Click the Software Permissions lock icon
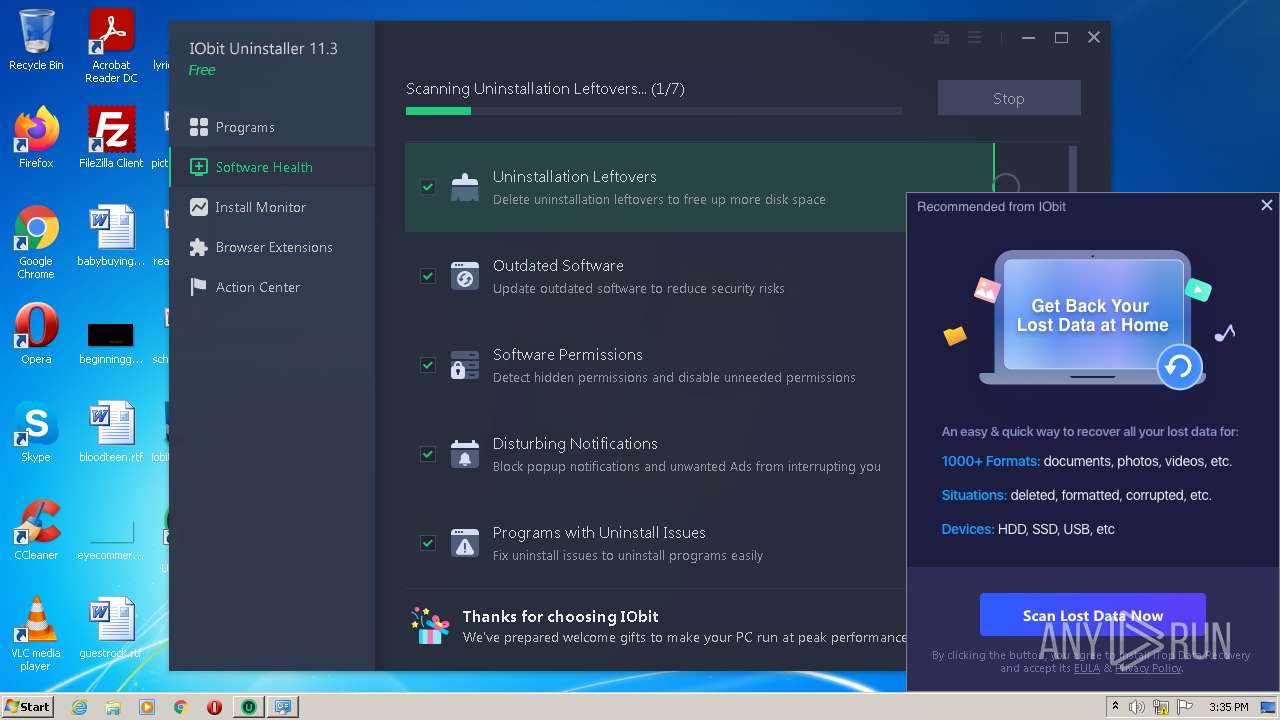 pyautogui.click(x=464, y=365)
